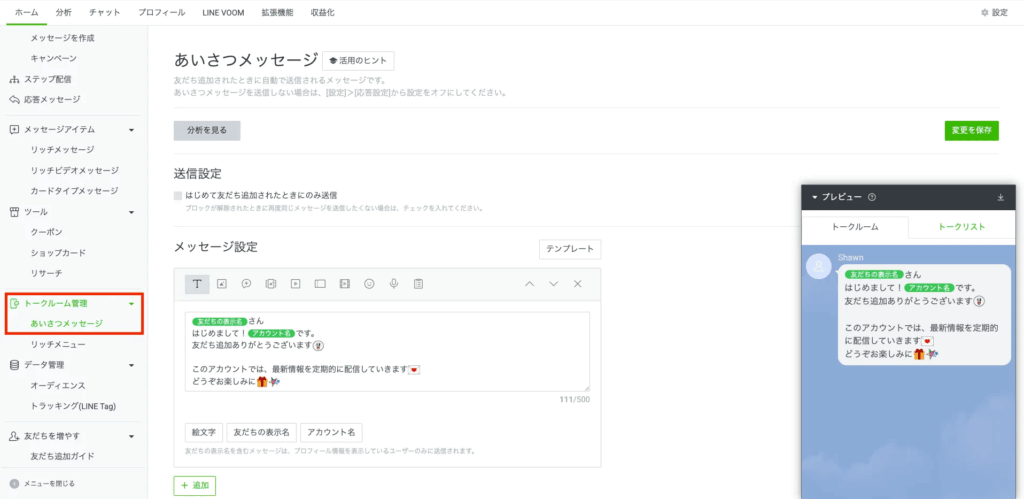Click the 活用のヒント button
The image size is (1024, 499).
coord(359,61)
